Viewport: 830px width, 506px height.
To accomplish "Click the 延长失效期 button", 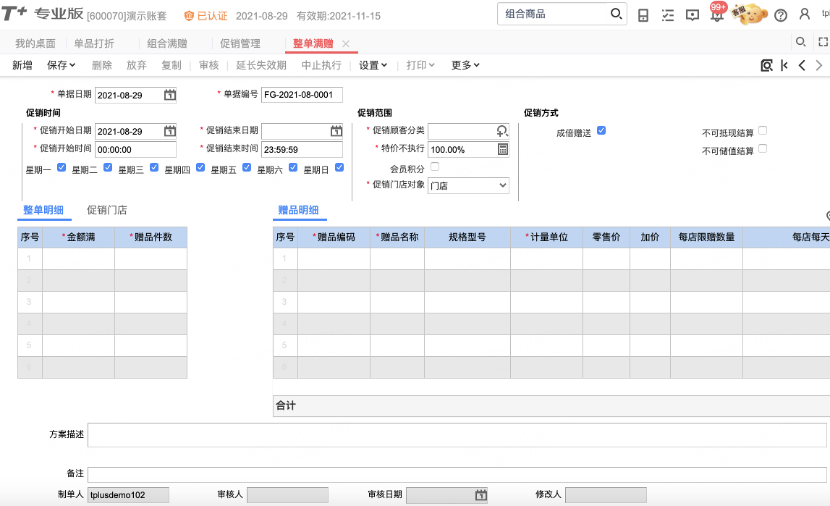I will [x=261, y=65].
